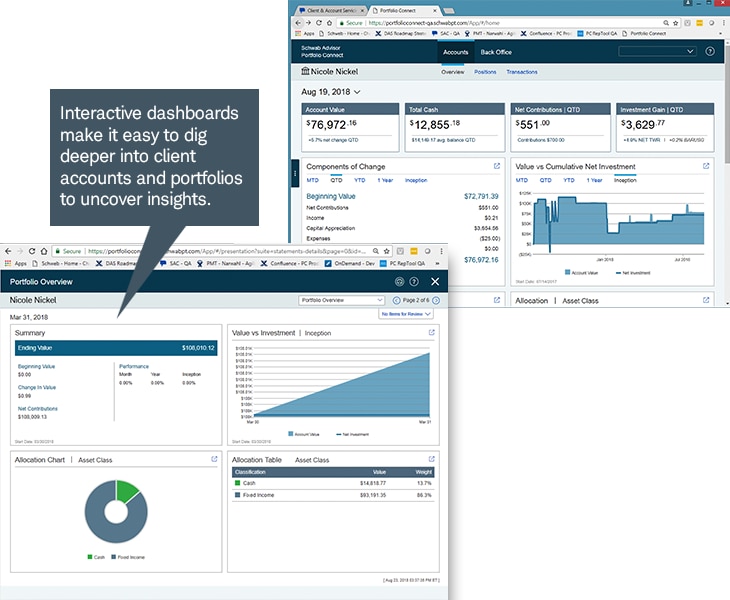The image size is (730, 600).
Task: Select the Positions sub-tab
Action: tap(485, 72)
